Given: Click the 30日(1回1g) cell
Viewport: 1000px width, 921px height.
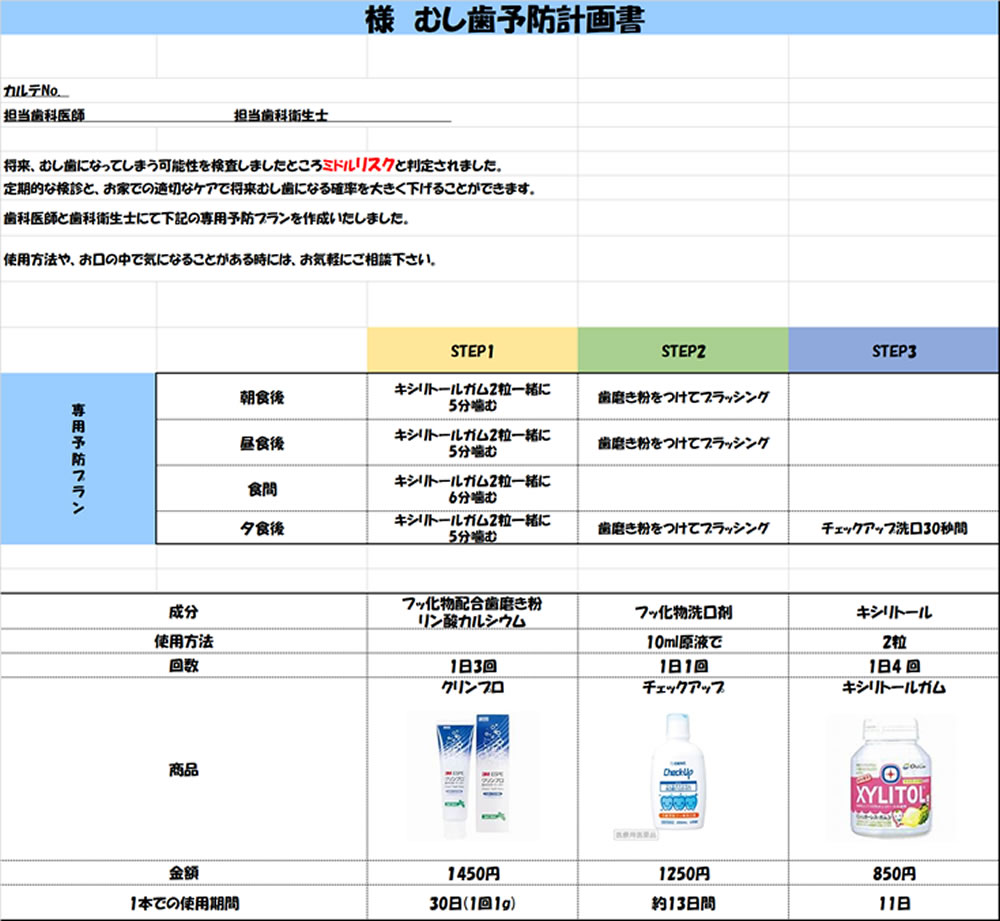Looking at the screenshot, I should click(x=473, y=903).
